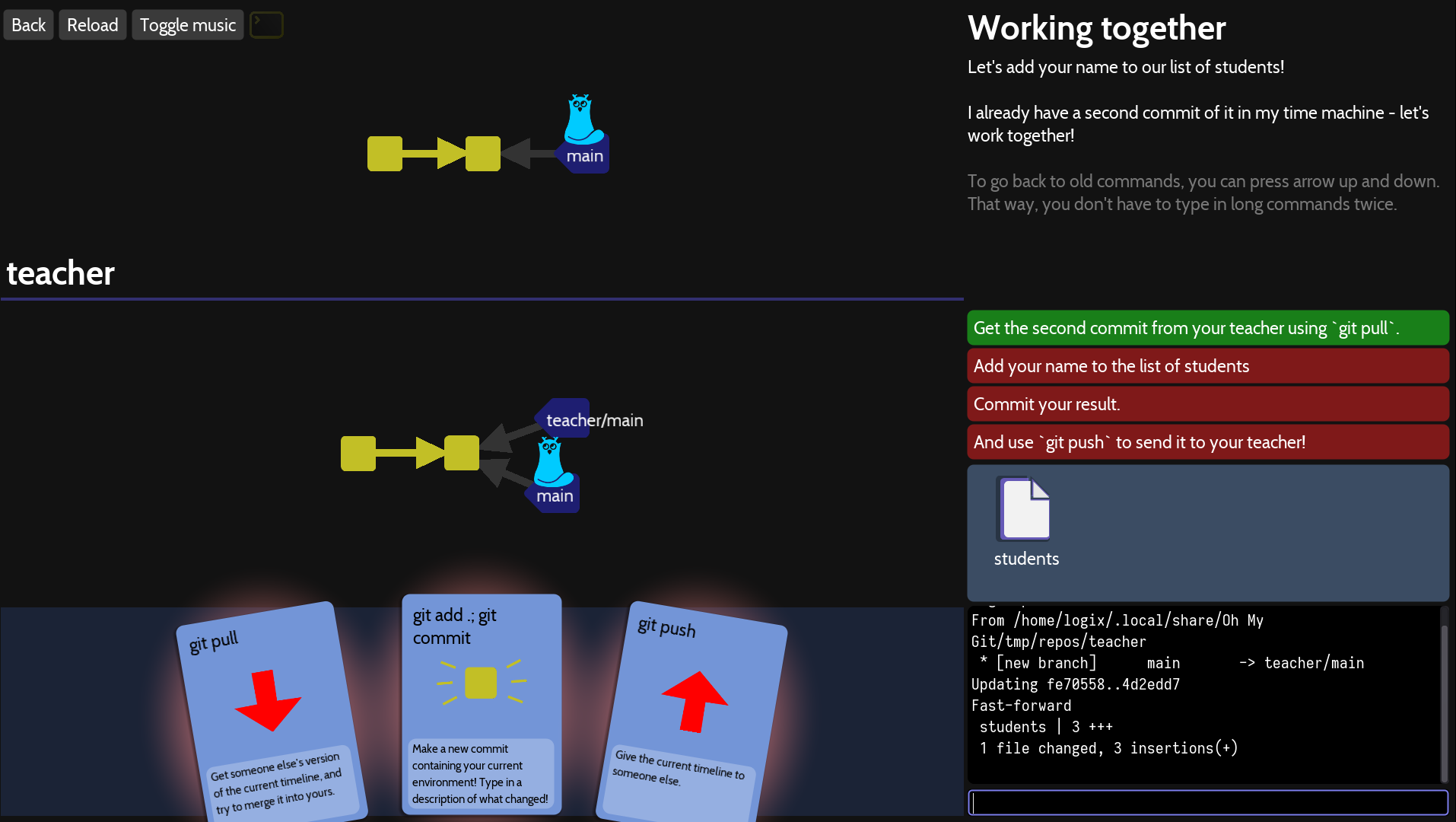
Task: Select the latest yellow commit node in teacher's timeline
Action: click(461, 453)
